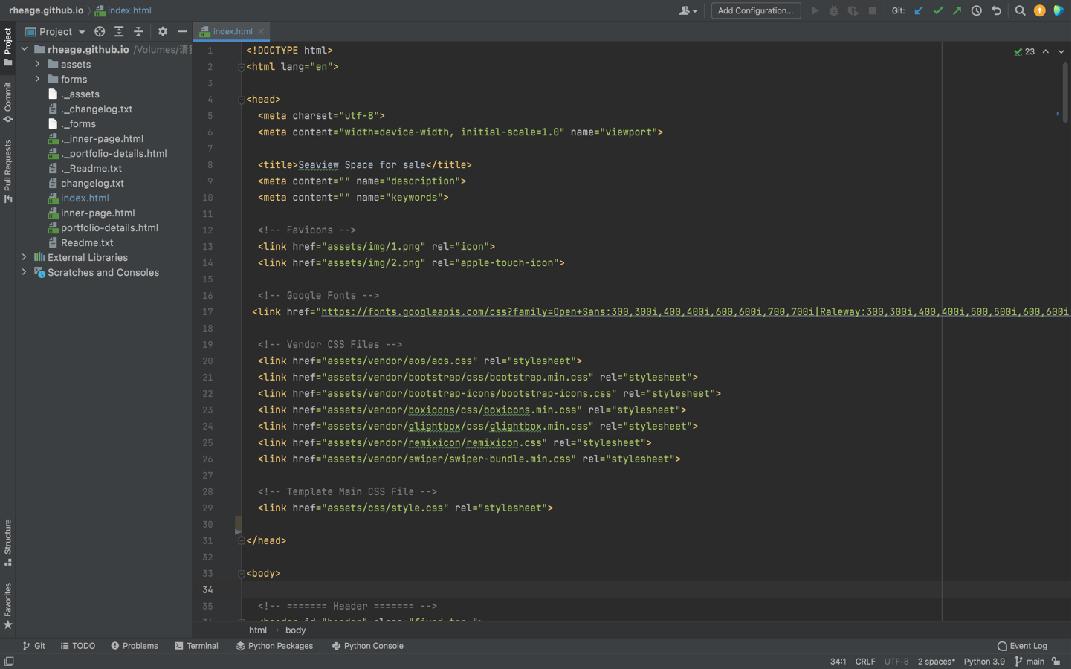Click the Run with Coverage icon

coord(852,10)
